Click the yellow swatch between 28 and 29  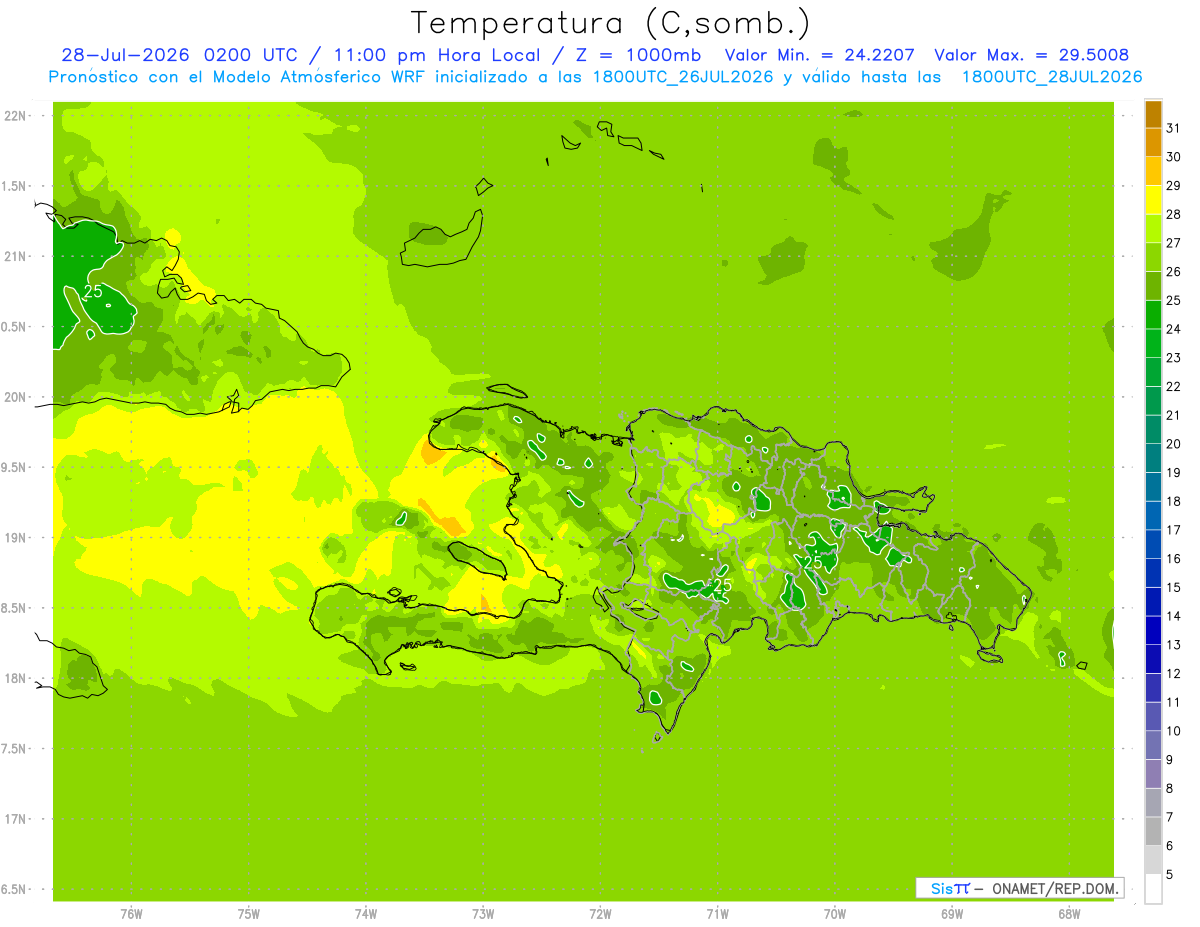click(1153, 200)
